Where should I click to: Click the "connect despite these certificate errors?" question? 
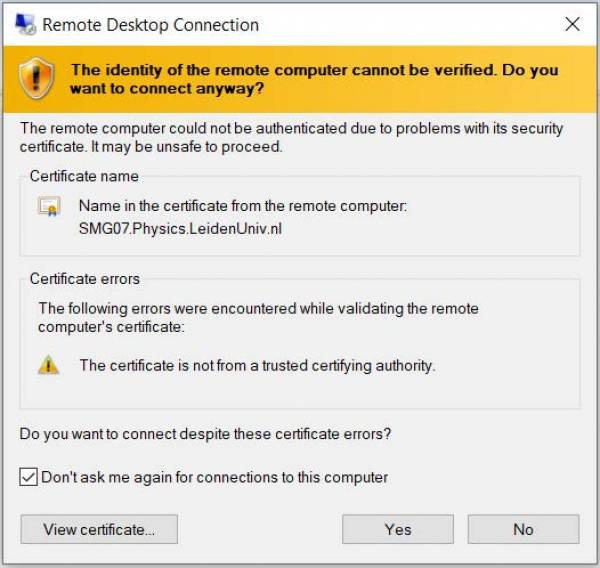[205, 435]
